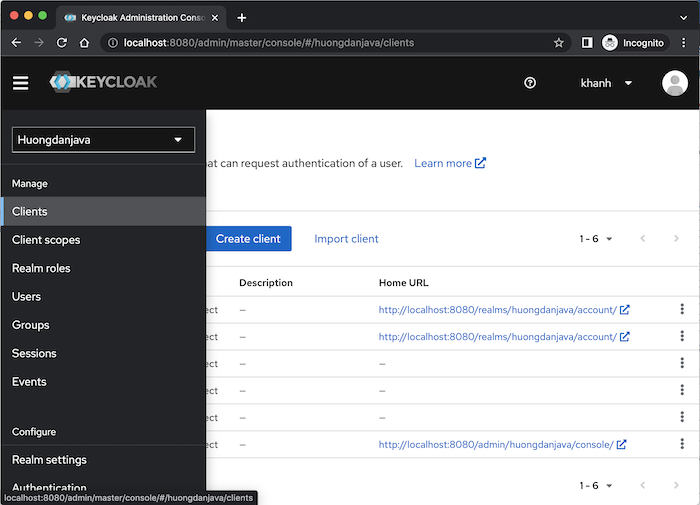Screen dimensions: 700x505
Task: Click the Home URL column header
Action: click(x=403, y=283)
